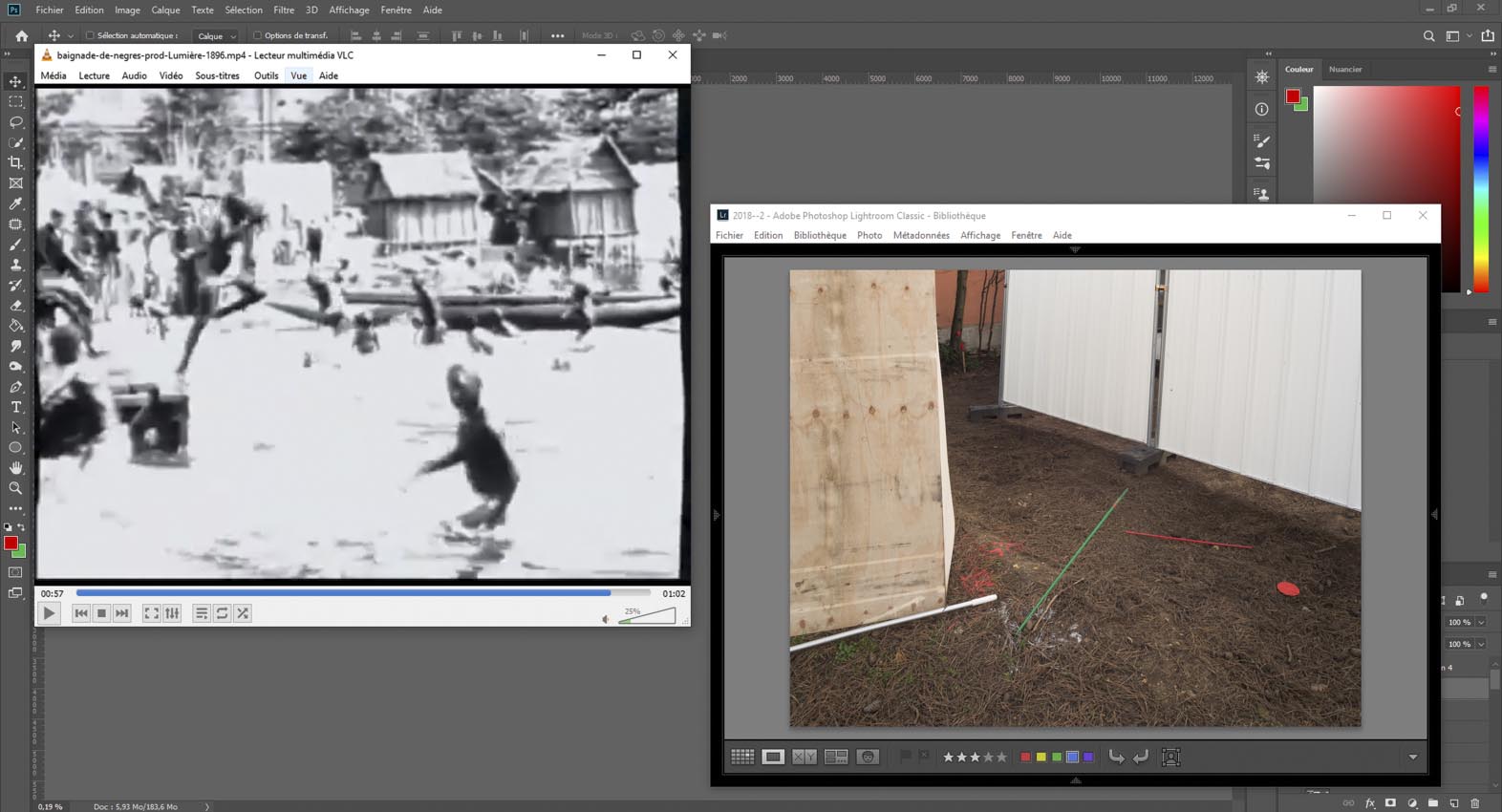Switch to Nuancier tab

[x=1345, y=69]
